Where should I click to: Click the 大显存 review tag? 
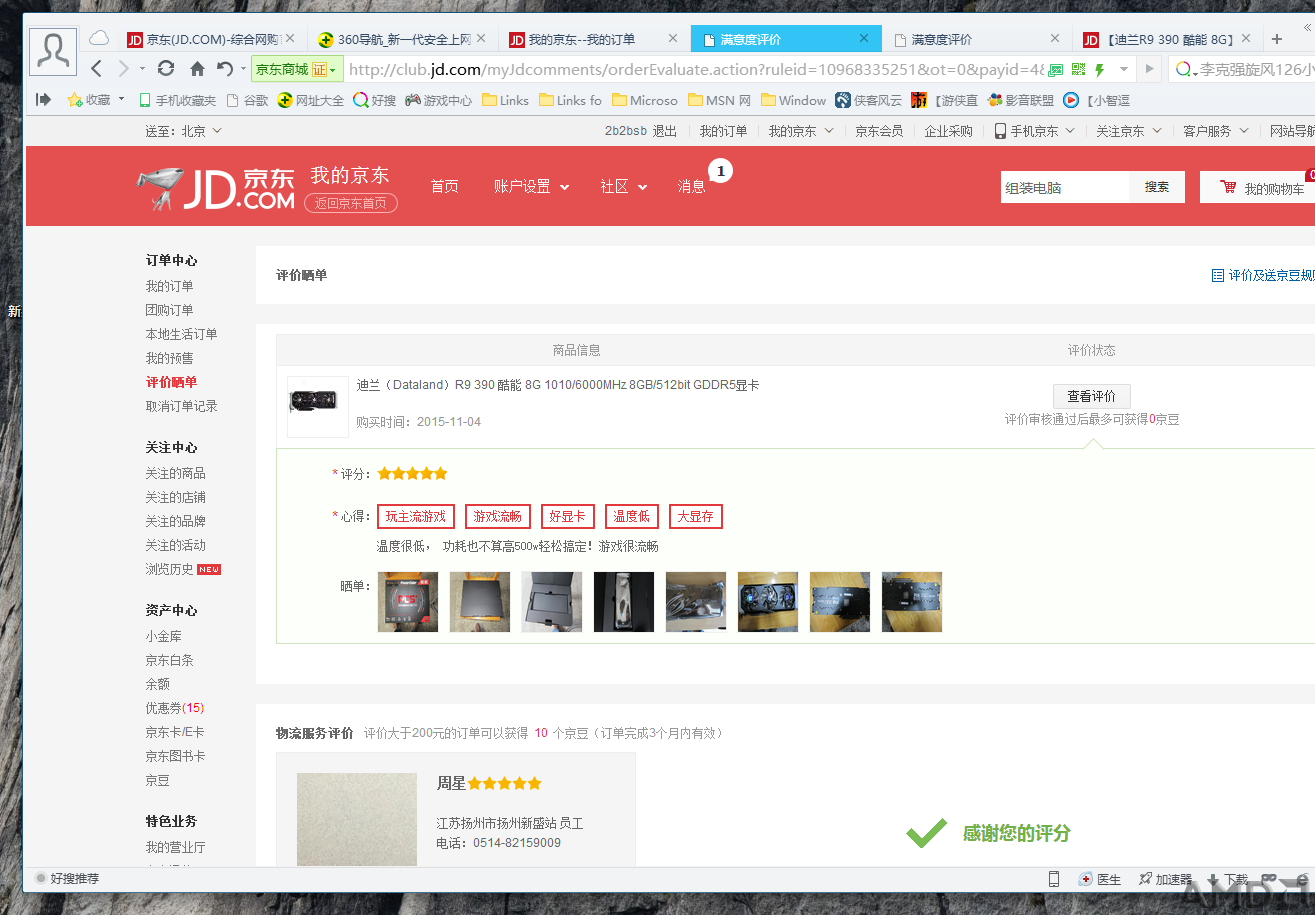coord(695,517)
